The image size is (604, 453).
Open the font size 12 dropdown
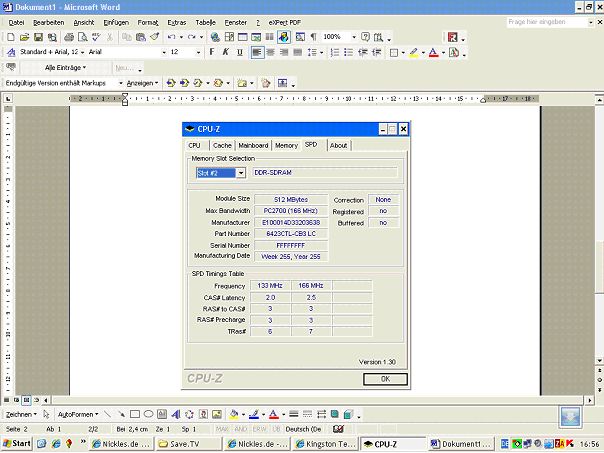(198, 52)
